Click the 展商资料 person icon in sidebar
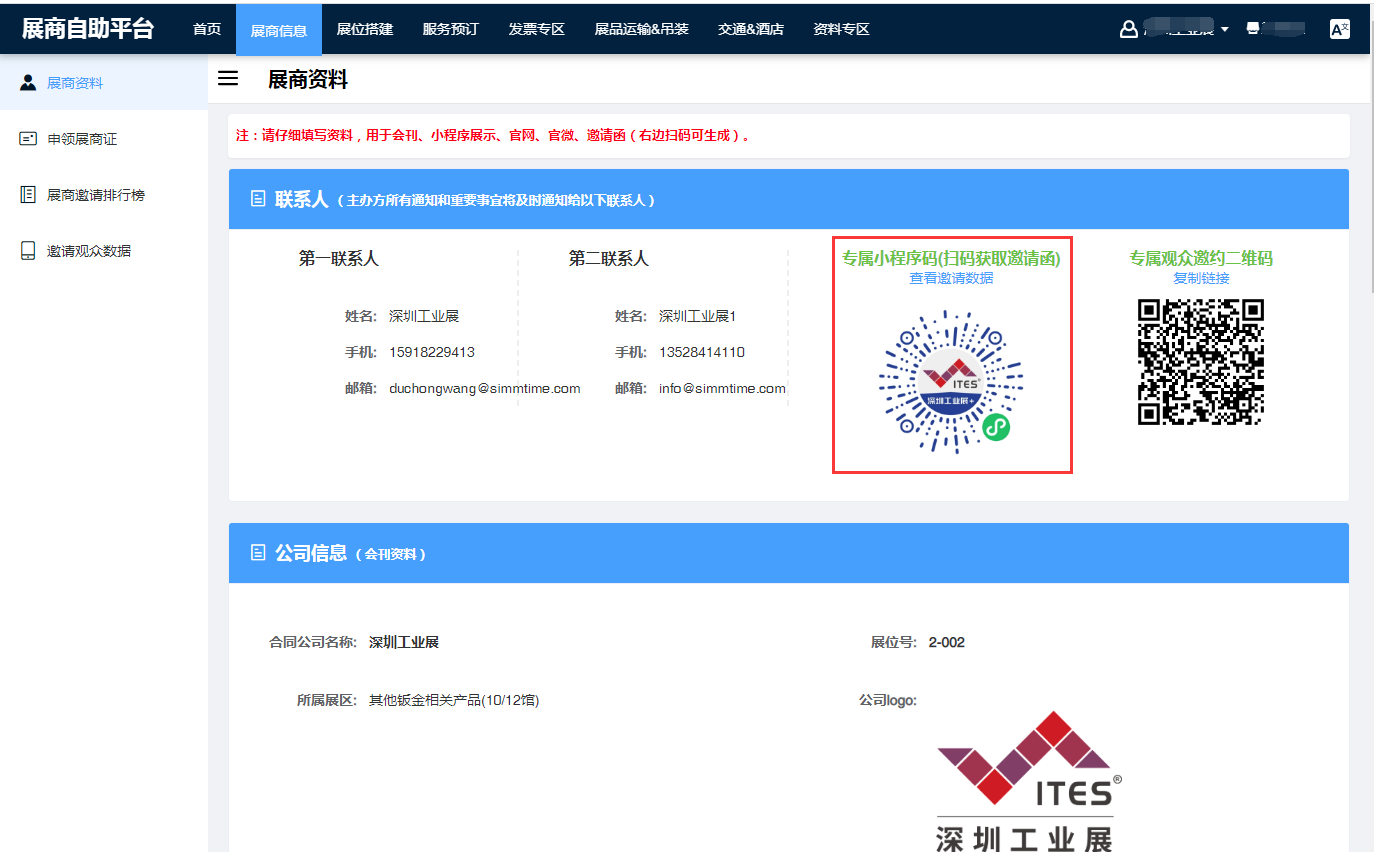This screenshot has height=852, width=1374. click(28, 83)
